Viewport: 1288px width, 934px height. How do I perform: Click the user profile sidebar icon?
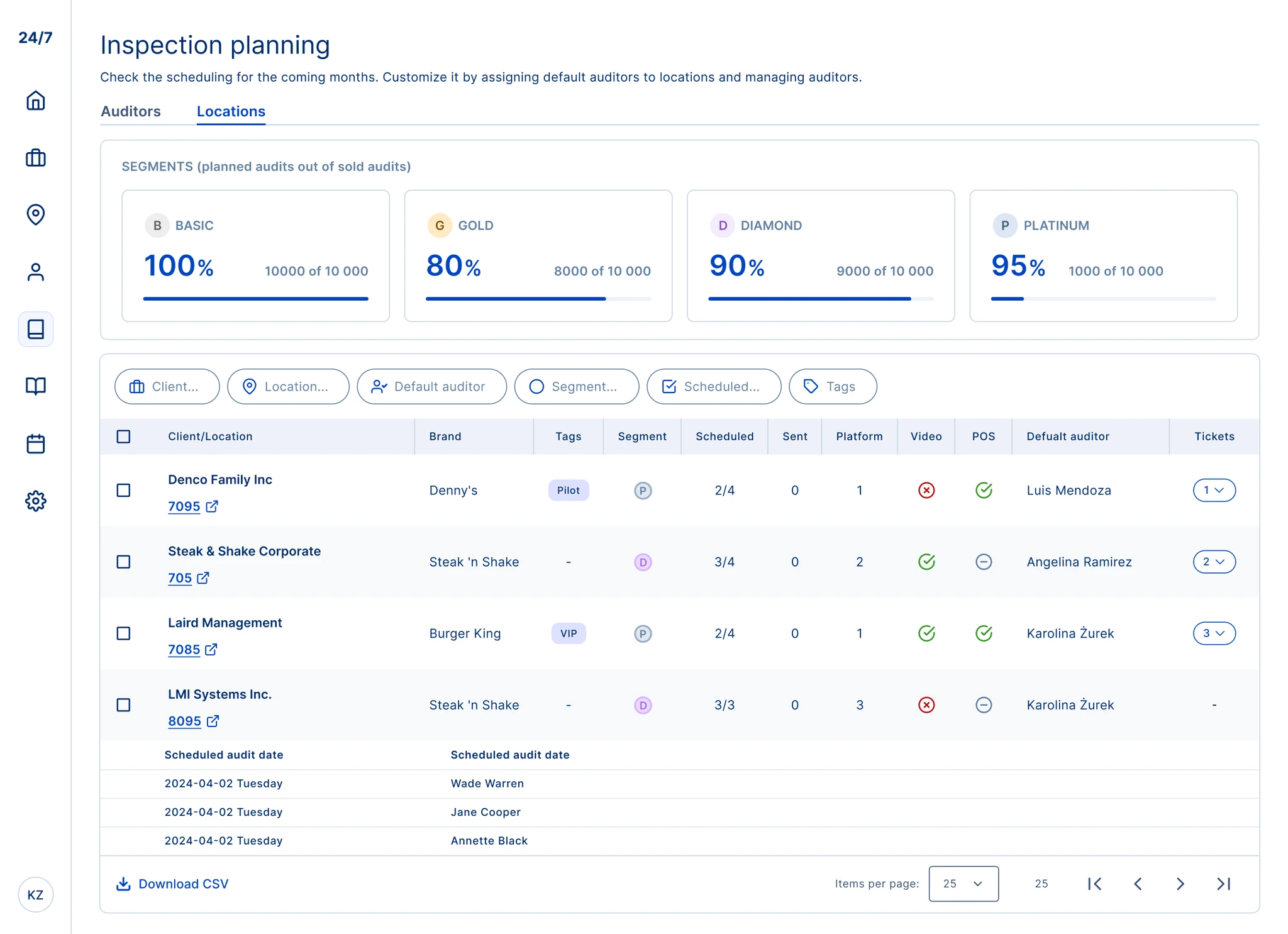tap(36, 272)
